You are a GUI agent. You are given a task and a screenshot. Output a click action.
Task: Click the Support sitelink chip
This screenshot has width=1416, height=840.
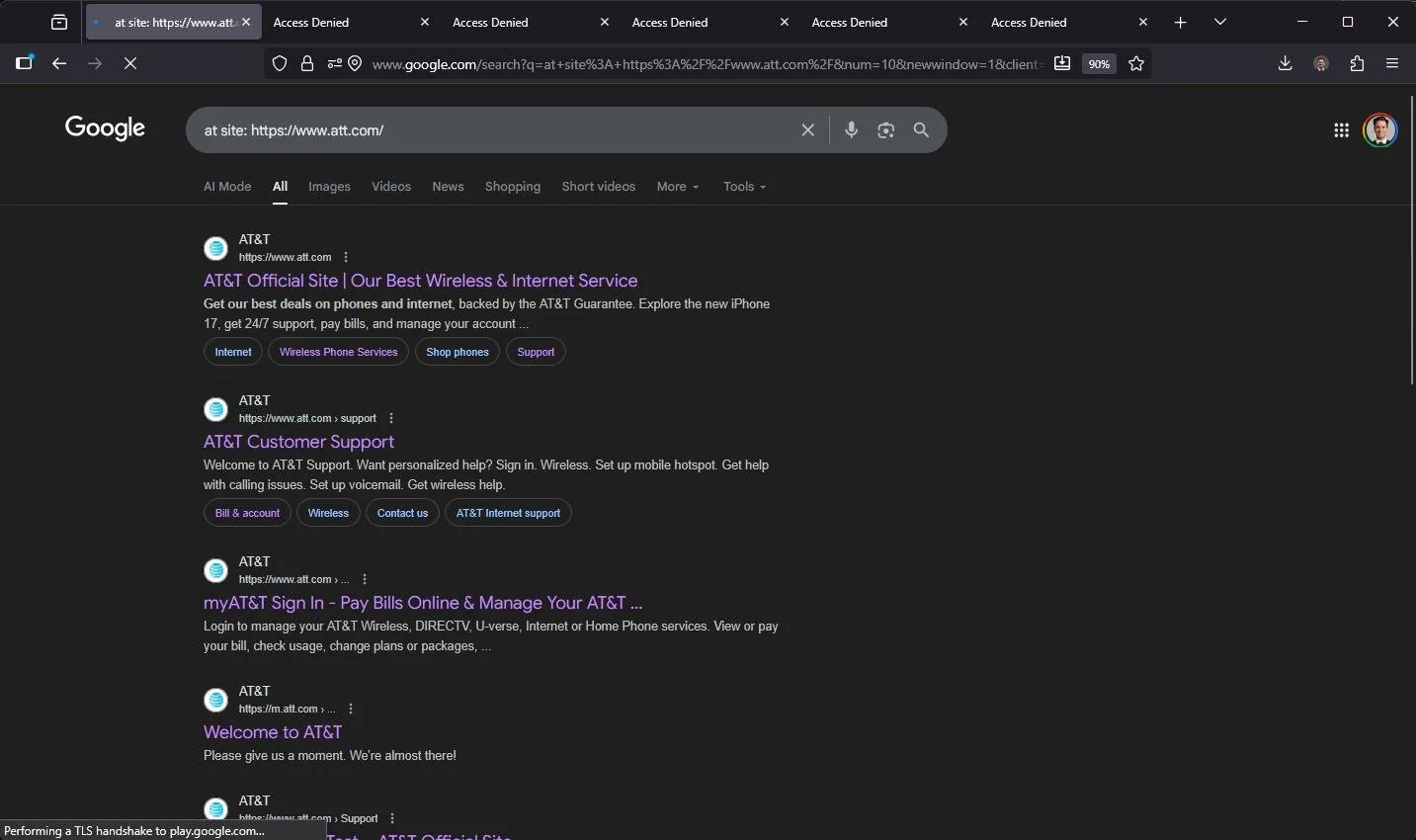[536, 352]
